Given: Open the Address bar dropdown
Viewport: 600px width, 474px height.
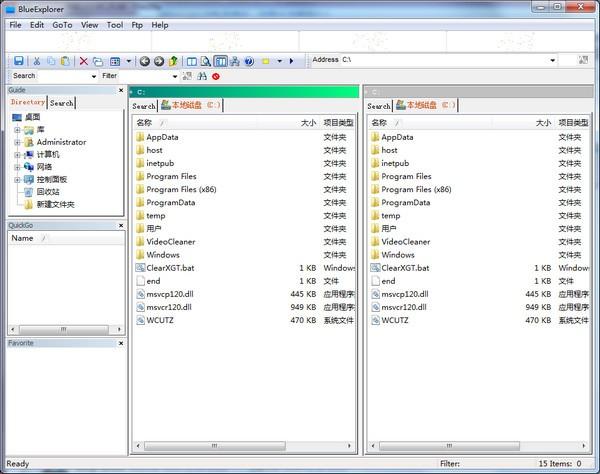Looking at the screenshot, I should [x=553, y=60].
